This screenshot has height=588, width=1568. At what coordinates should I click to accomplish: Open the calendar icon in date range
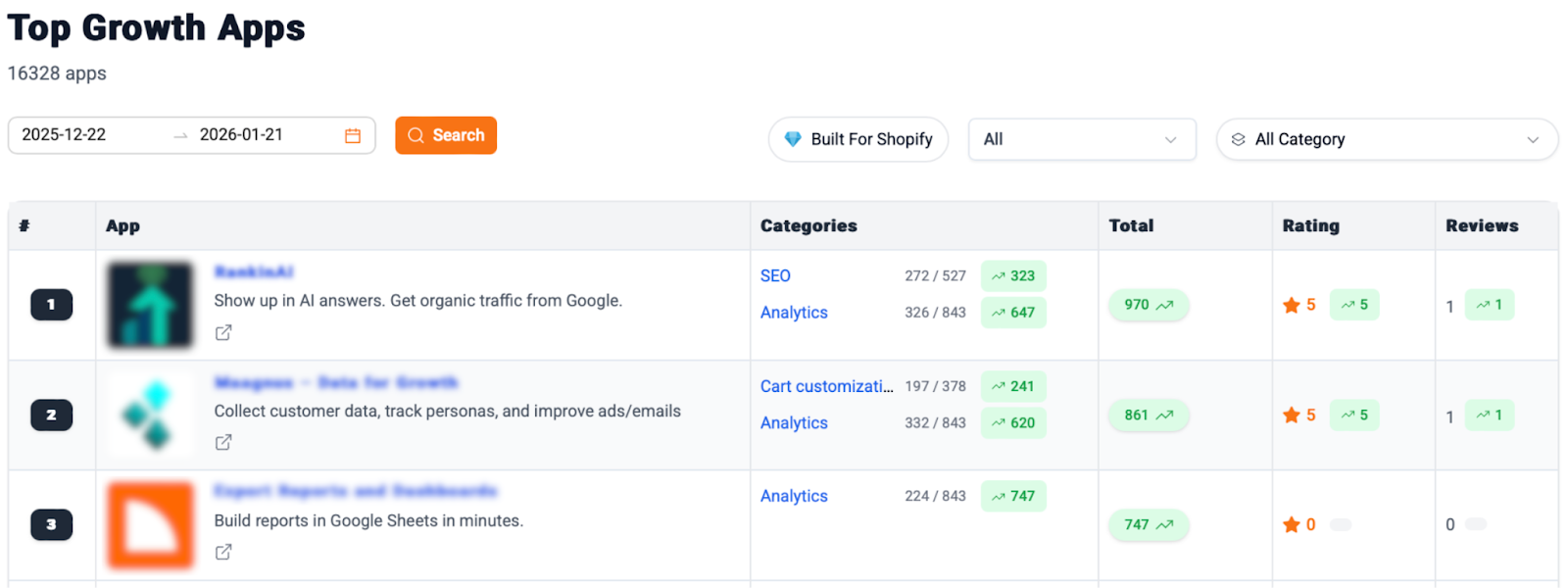(353, 135)
